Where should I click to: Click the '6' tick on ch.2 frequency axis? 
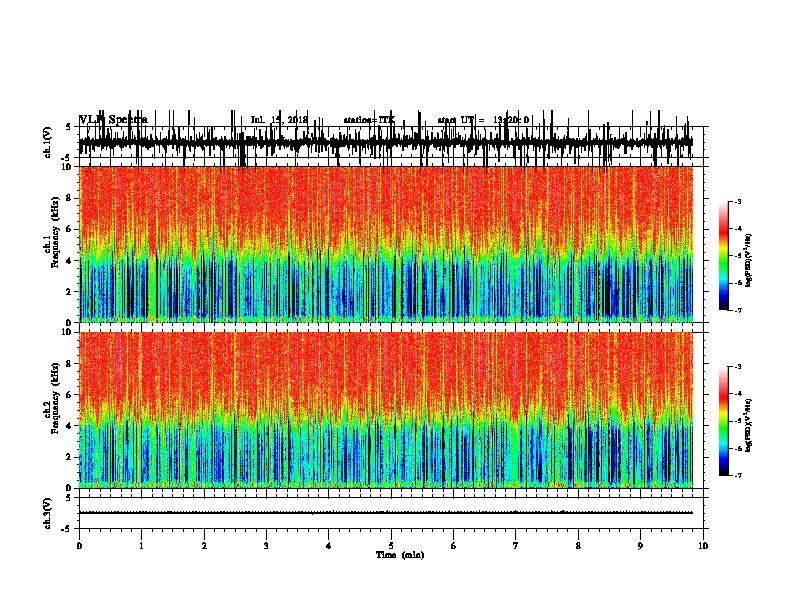click(71, 394)
